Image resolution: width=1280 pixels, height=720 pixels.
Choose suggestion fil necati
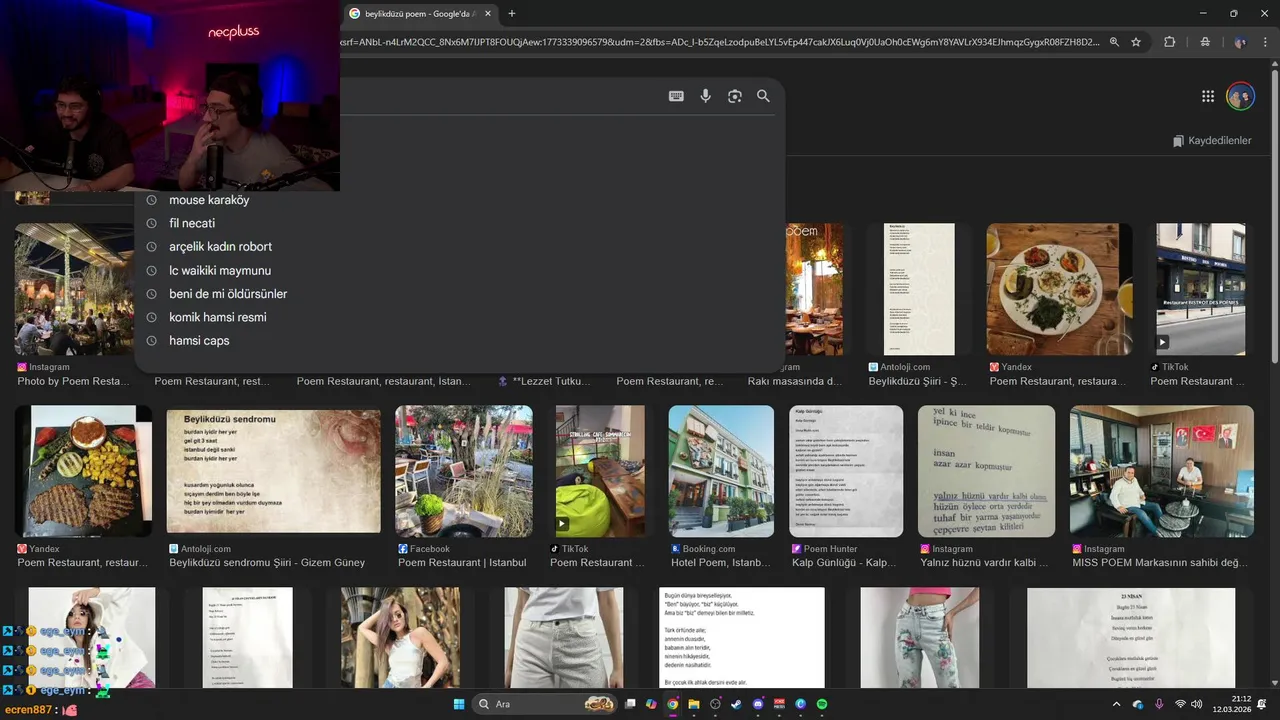pyautogui.click(x=192, y=223)
